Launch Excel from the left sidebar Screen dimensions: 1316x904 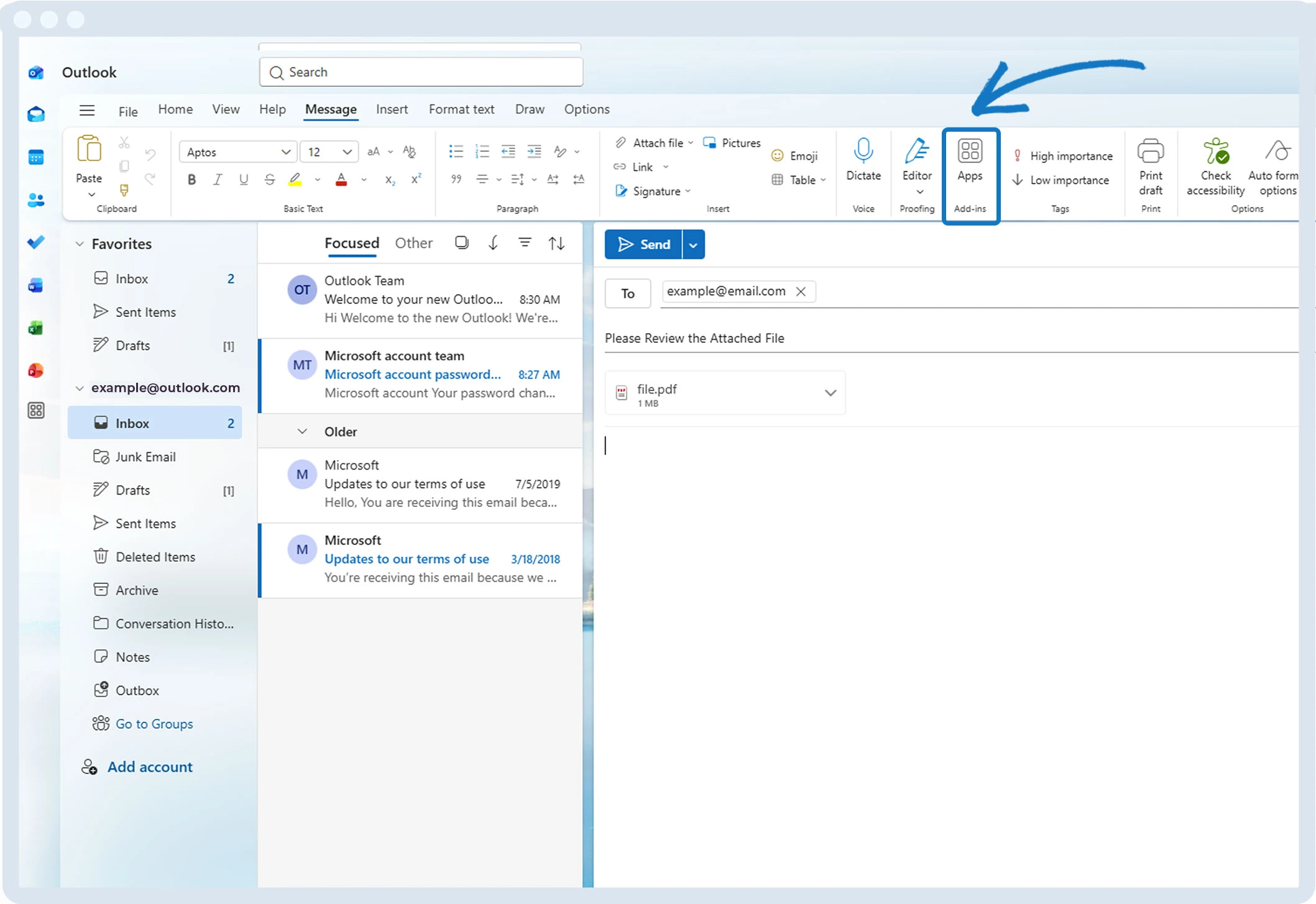click(36, 327)
